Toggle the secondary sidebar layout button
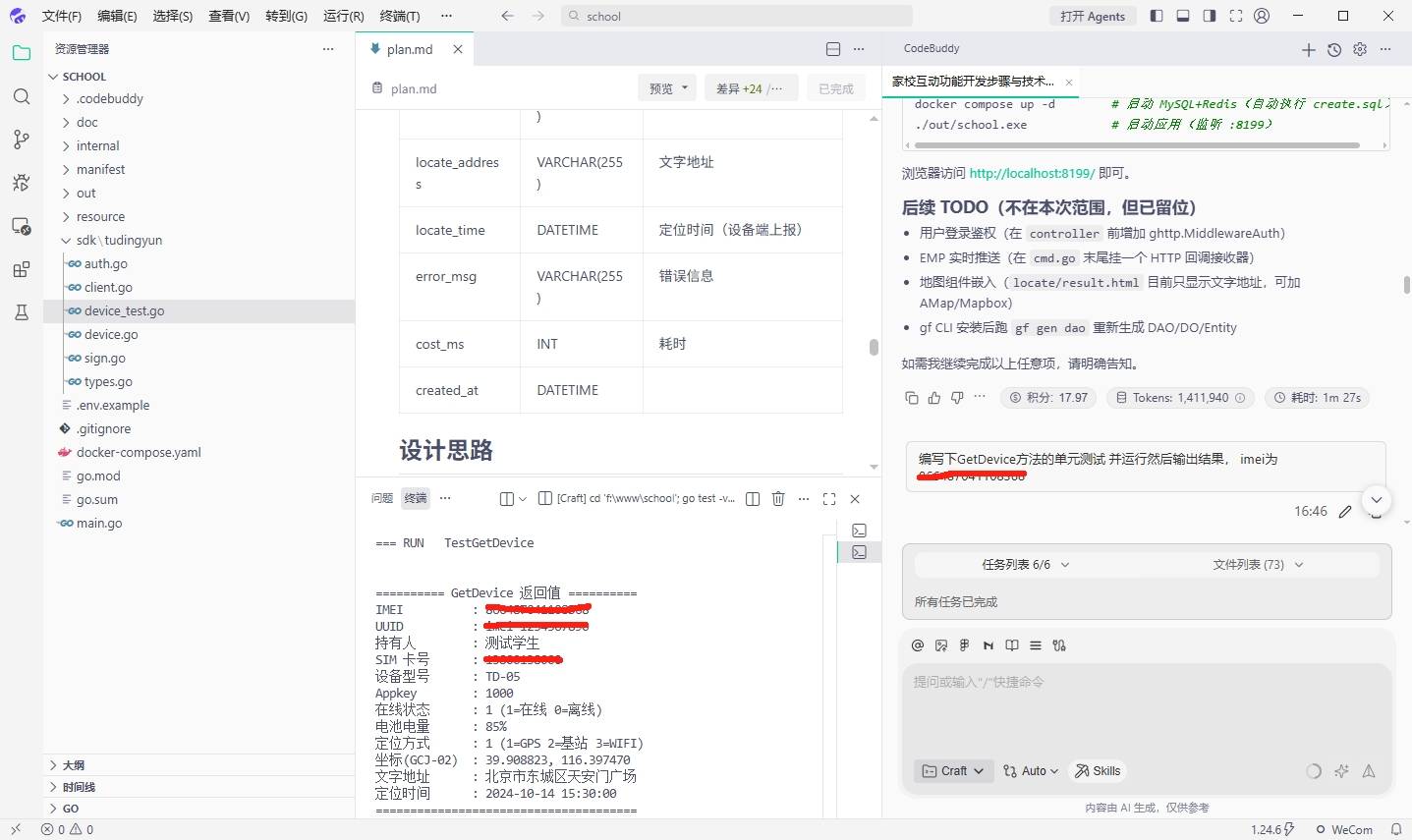 click(1210, 16)
